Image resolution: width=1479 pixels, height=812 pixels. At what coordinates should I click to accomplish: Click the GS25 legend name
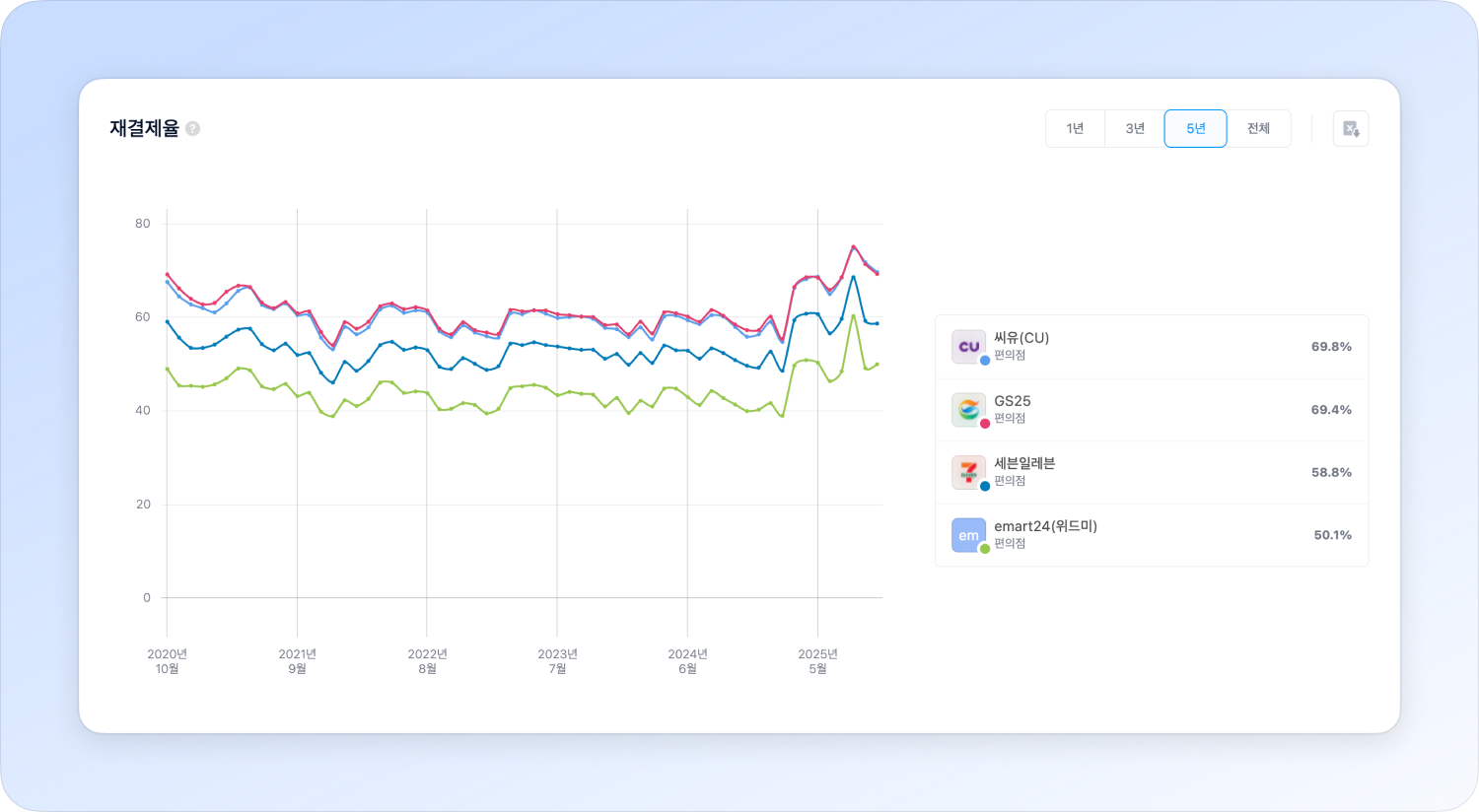click(x=1013, y=401)
